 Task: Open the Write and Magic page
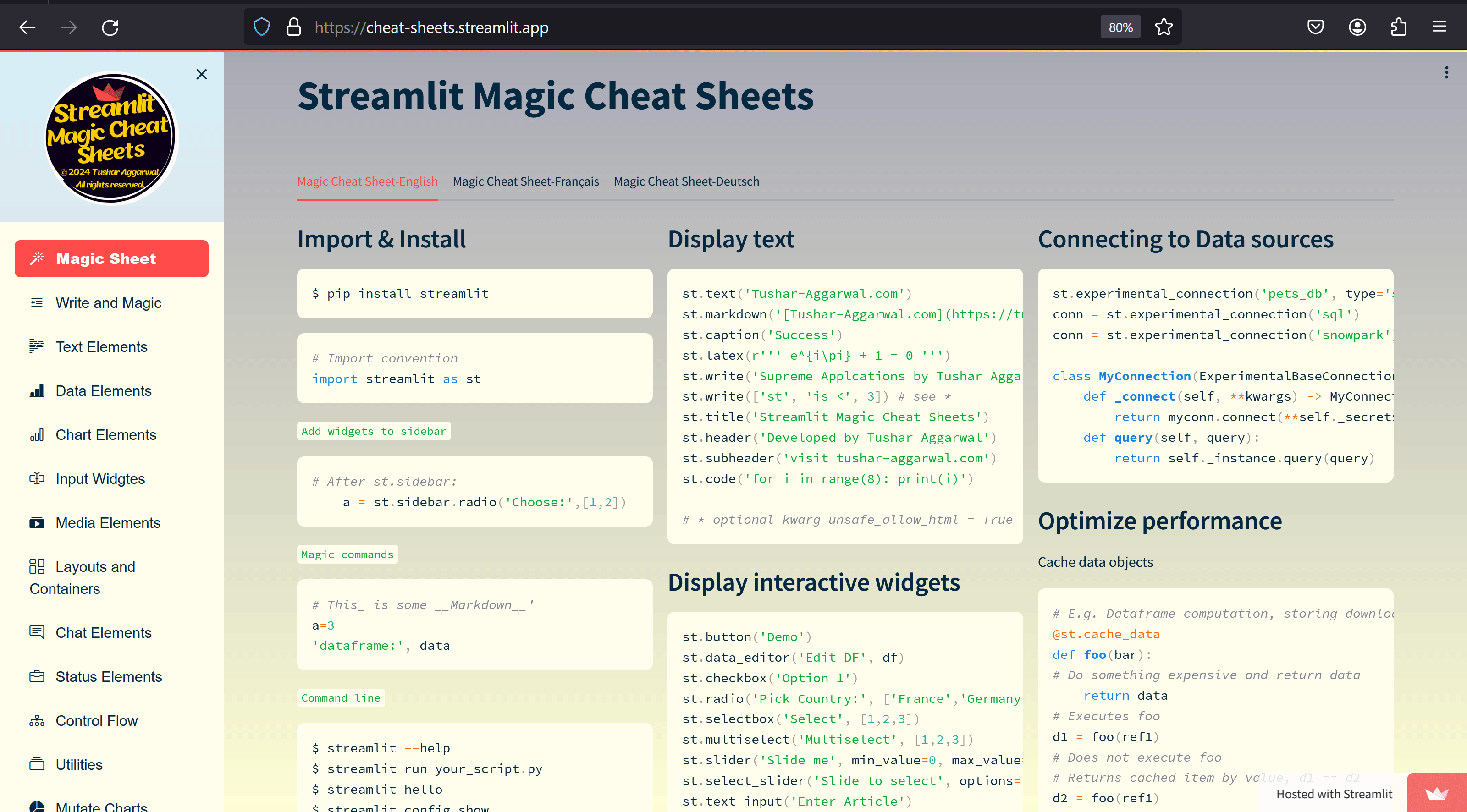pyautogui.click(x=111, y=302)
